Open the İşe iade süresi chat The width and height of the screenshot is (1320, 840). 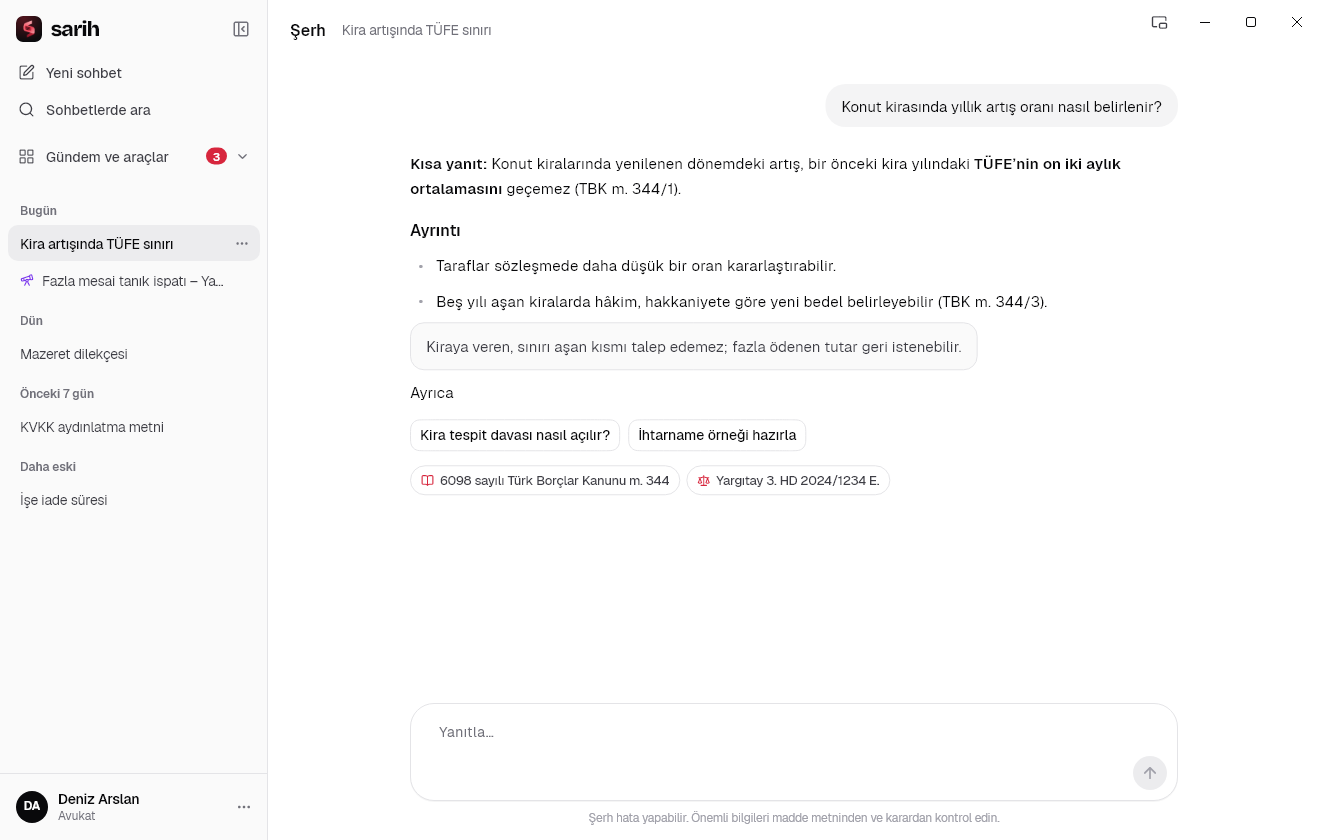[134, 500]
